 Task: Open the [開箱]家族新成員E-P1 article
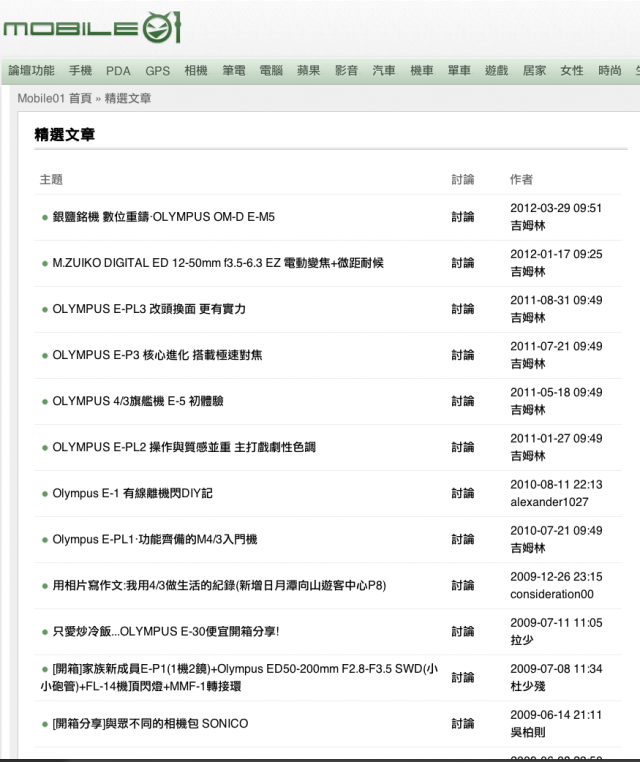coord(239,677)
